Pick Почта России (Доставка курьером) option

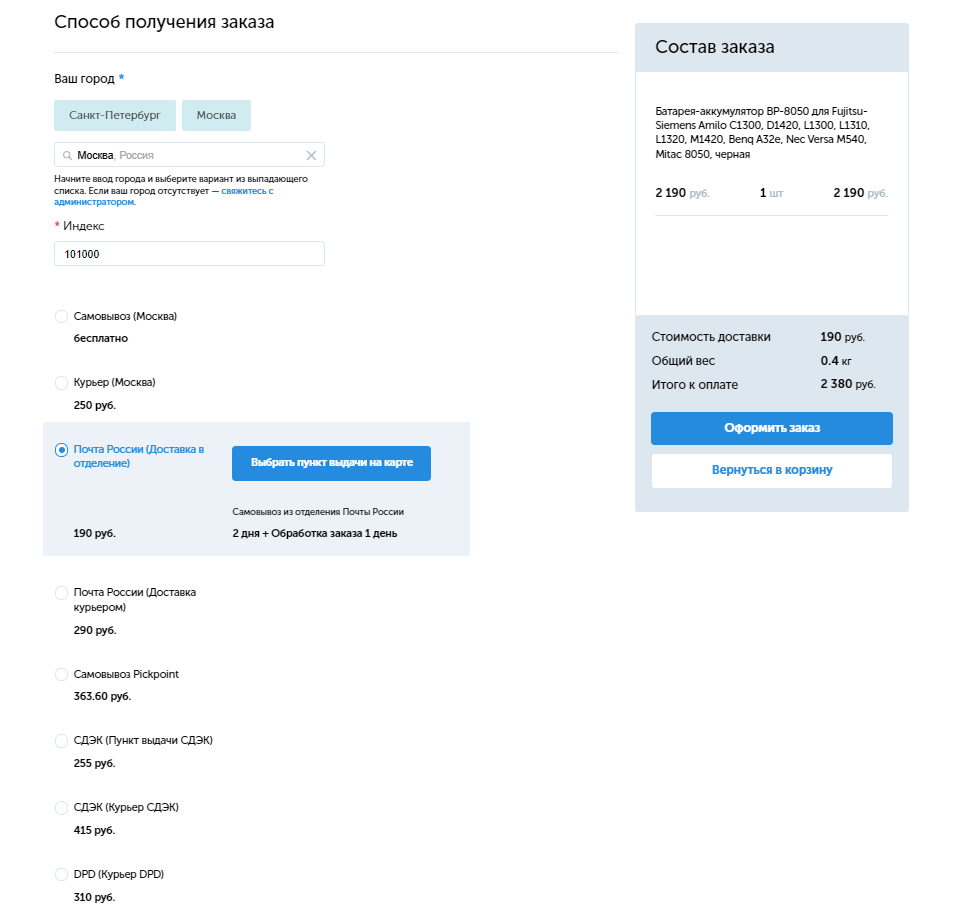61,593
